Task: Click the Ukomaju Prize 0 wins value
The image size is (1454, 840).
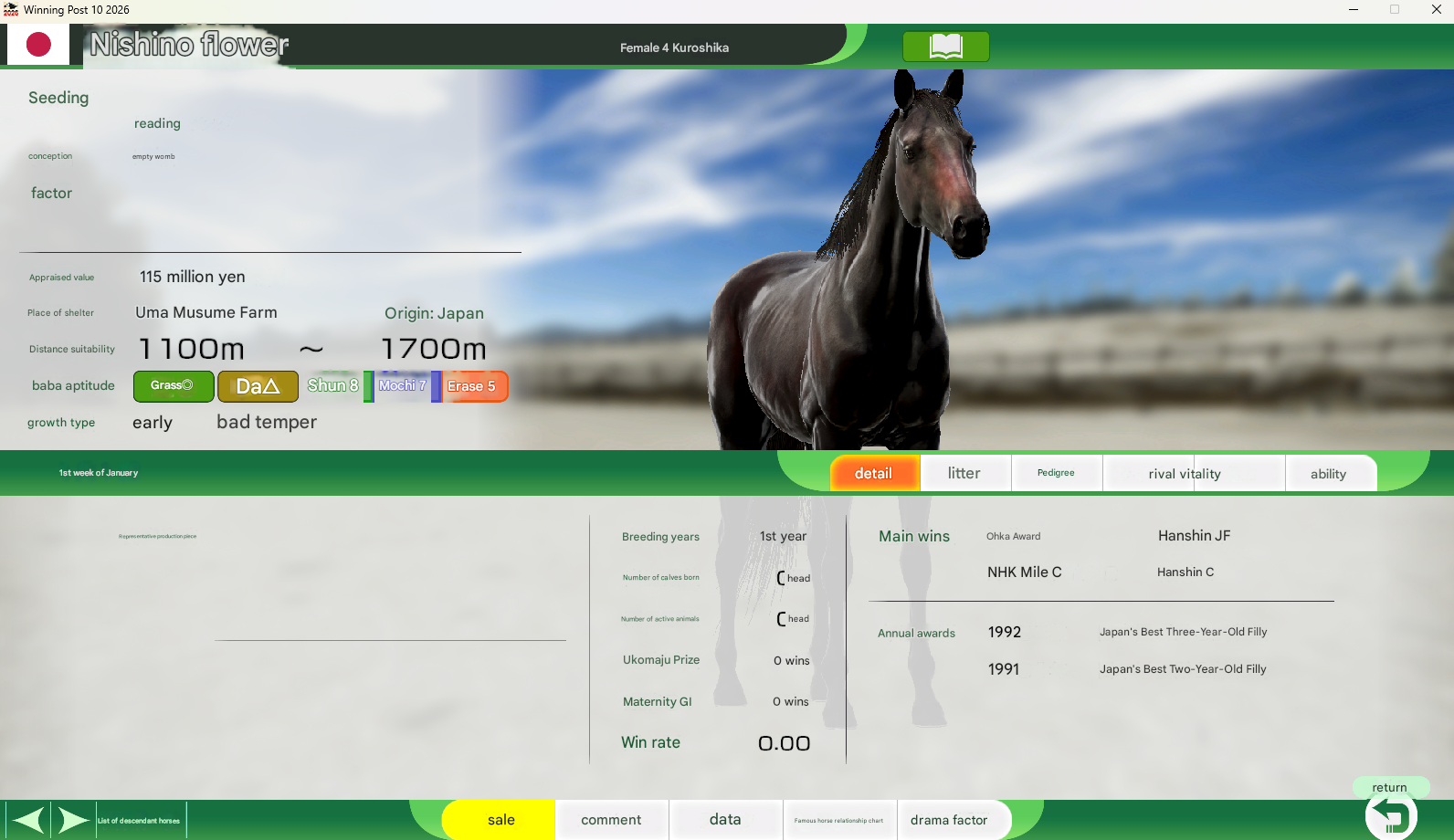Action: tap(792, 660)
